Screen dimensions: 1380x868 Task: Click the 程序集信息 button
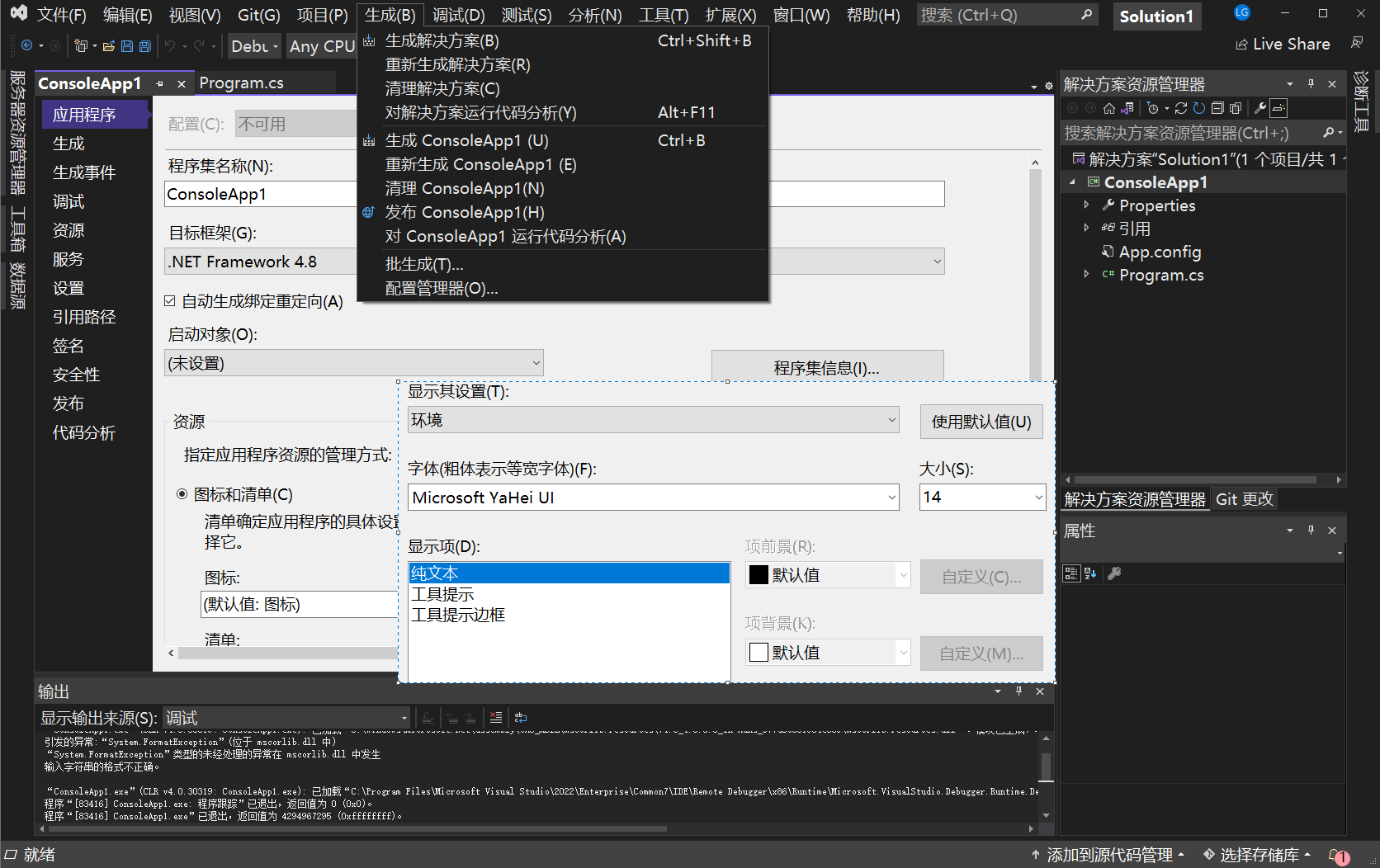(x=827, y=367)
